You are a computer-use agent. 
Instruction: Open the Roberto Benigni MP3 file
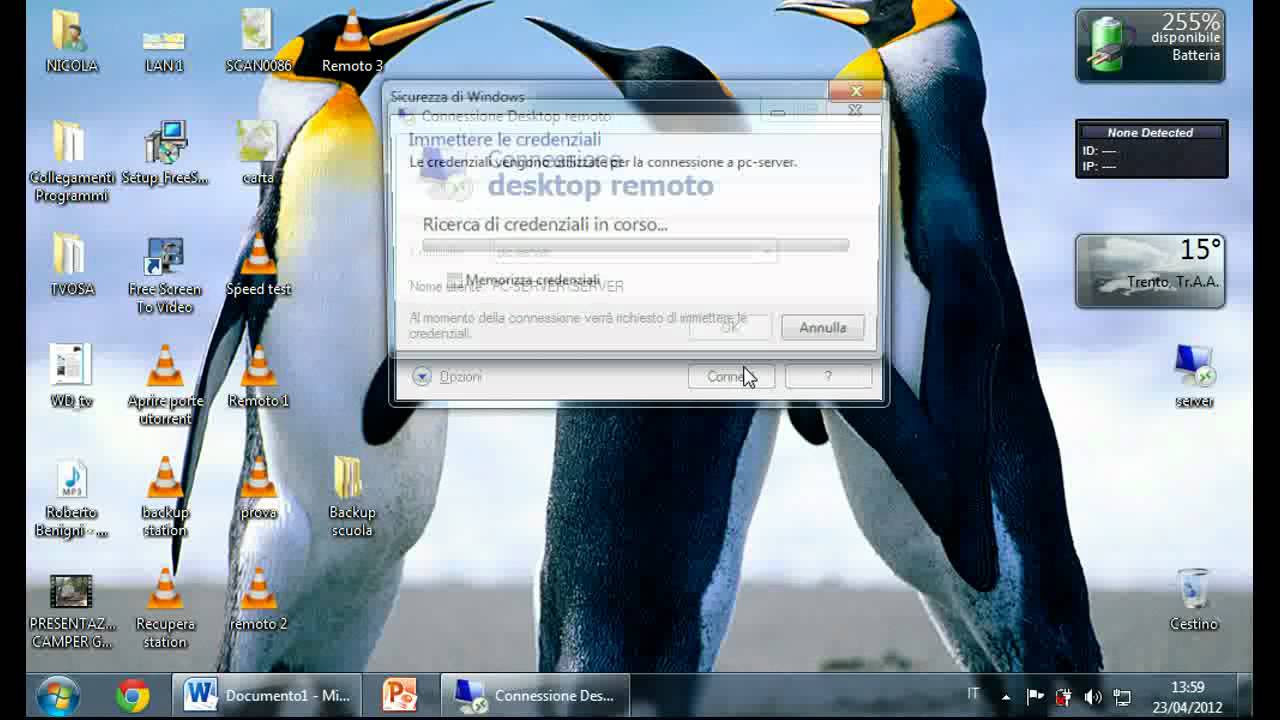(71, 498)
